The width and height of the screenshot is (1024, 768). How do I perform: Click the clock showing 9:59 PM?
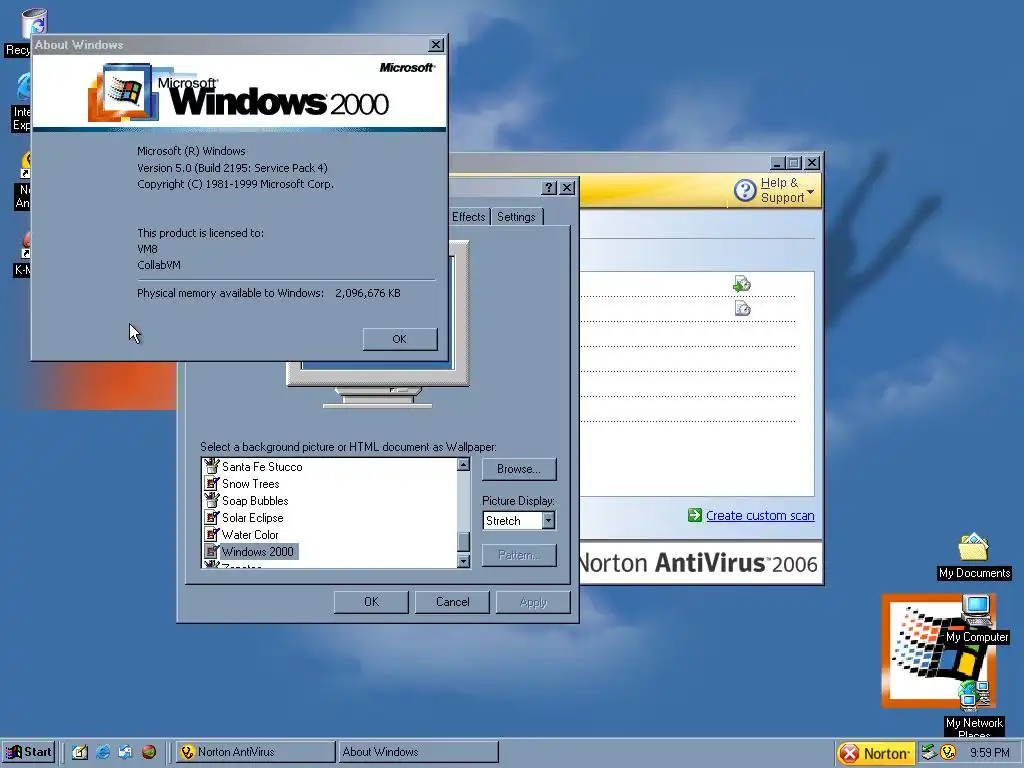[x=989, y=753]
